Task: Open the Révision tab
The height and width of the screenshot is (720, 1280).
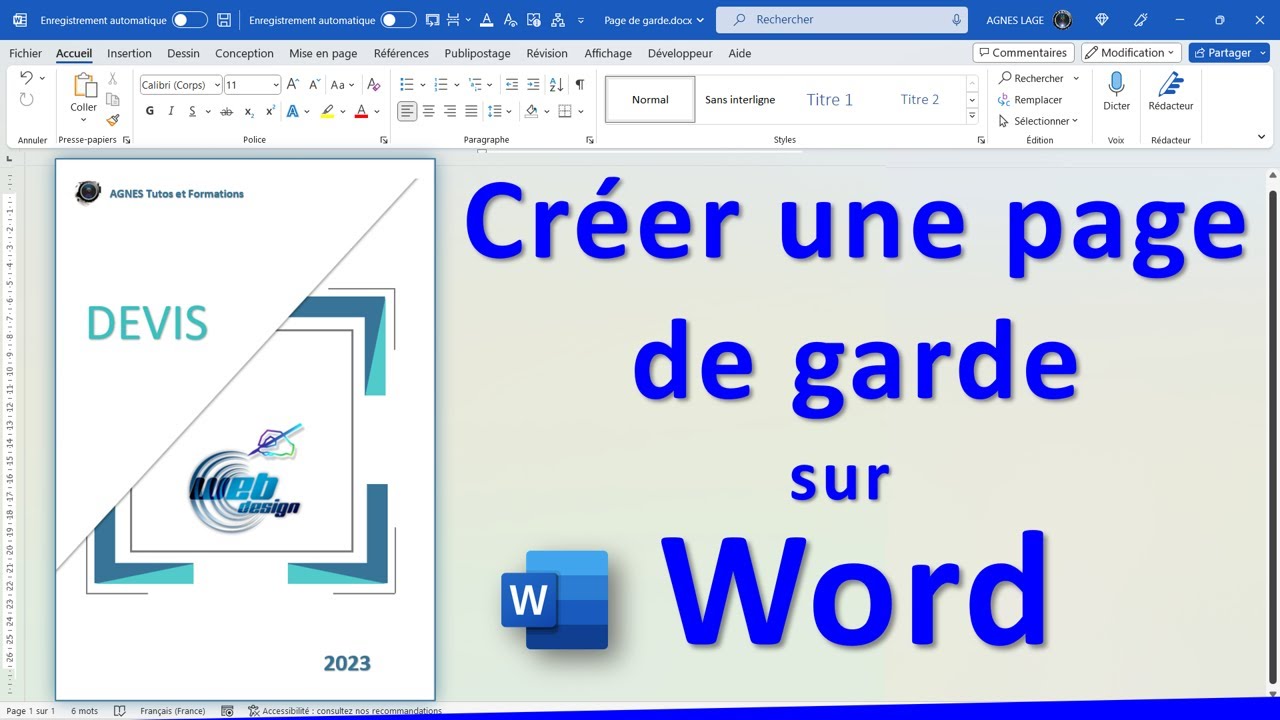Action: [547, 53]
